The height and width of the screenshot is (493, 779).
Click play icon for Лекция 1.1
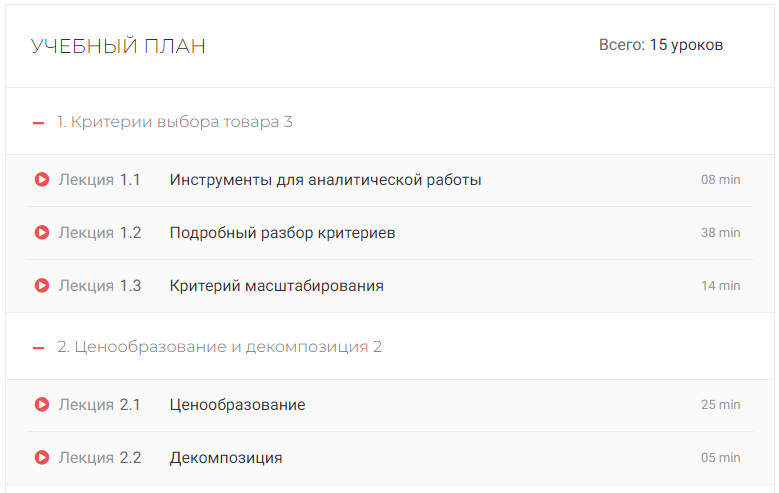[42, 180]
